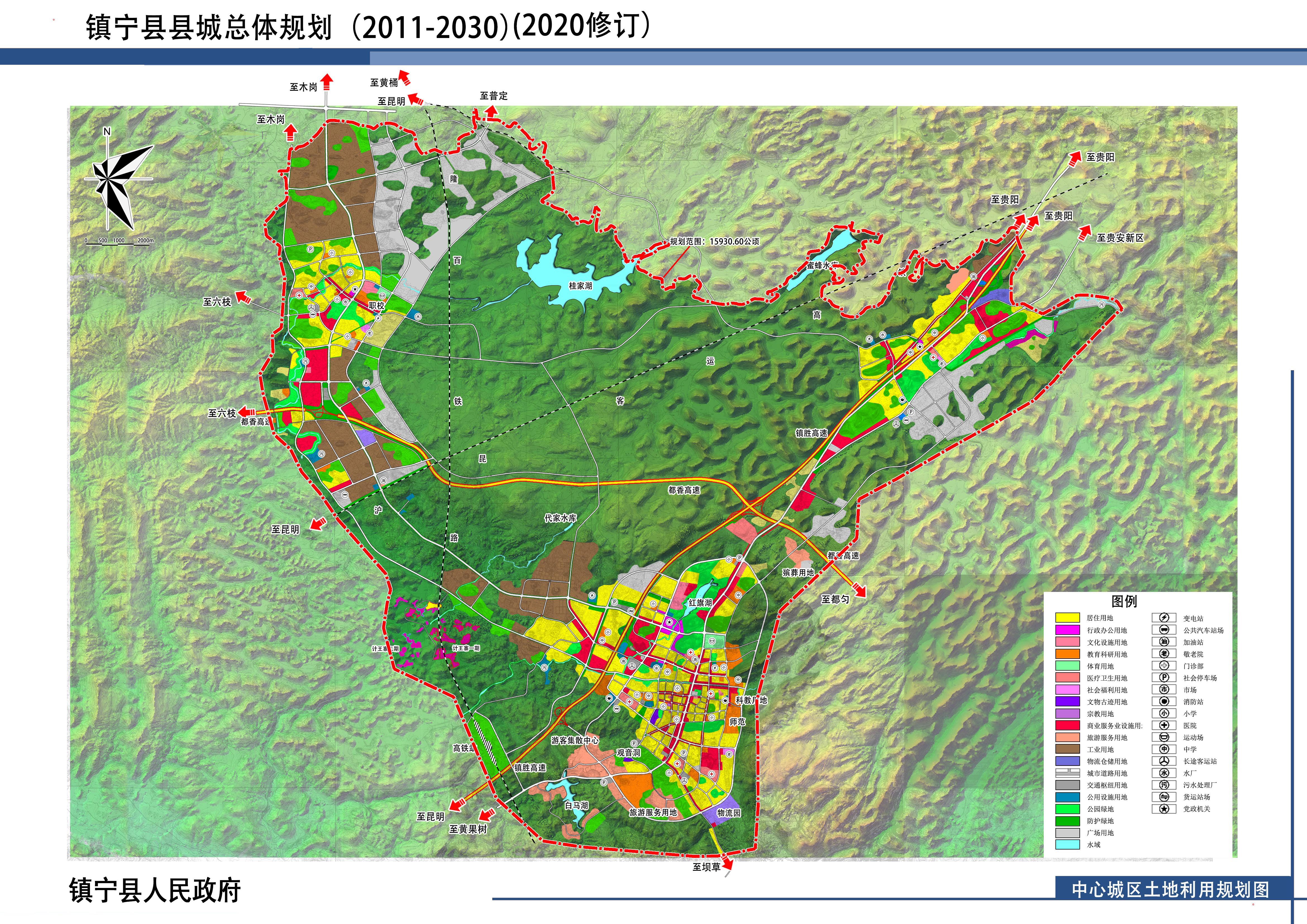Pick the blue-violet 物流仓储用地 swatch
Viewport: 1307px width, 924px height.
pyautogui.click(x=1067, y=761)
